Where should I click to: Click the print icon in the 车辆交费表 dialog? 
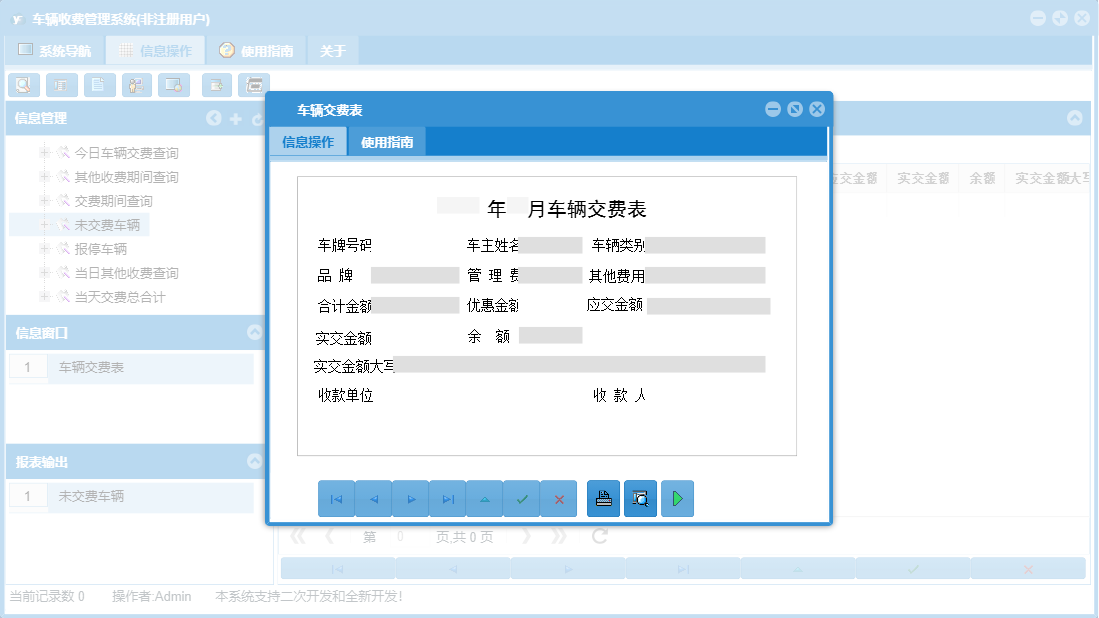click(604, 498)
